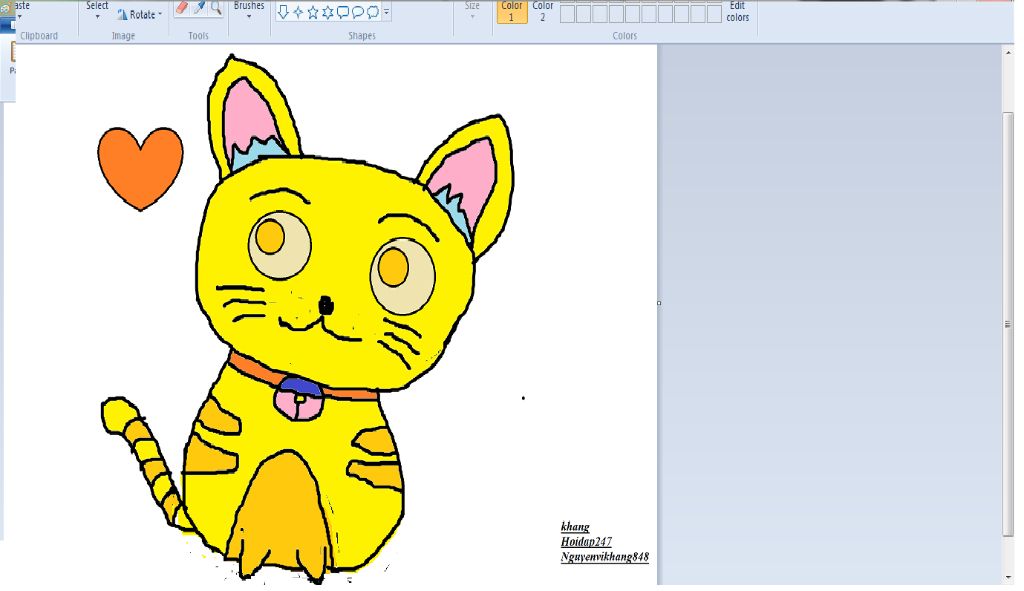Select the Color picker eyedropper tool

point(199,7)
